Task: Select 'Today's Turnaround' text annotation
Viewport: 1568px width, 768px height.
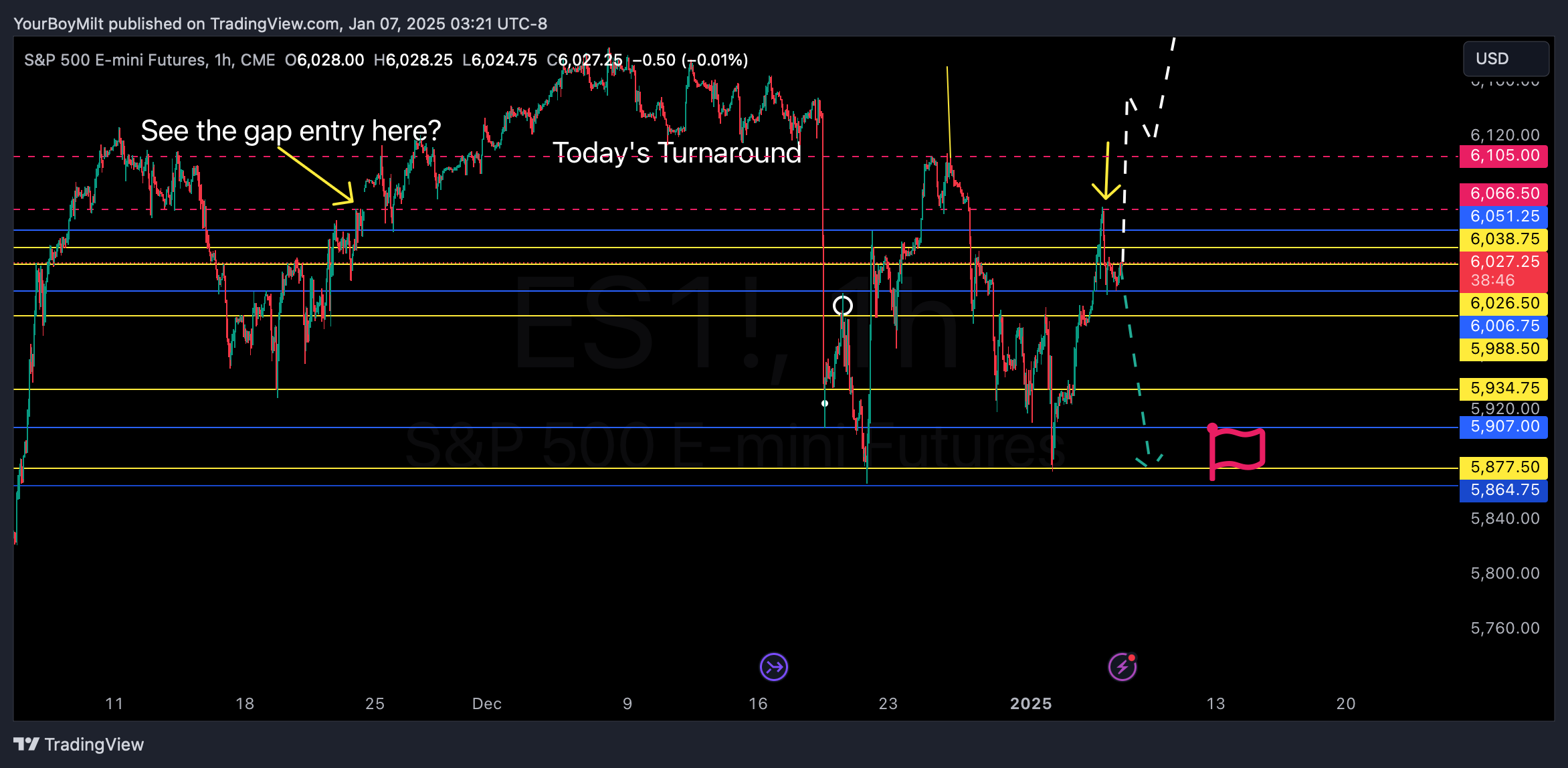Action: click(676, 153)
